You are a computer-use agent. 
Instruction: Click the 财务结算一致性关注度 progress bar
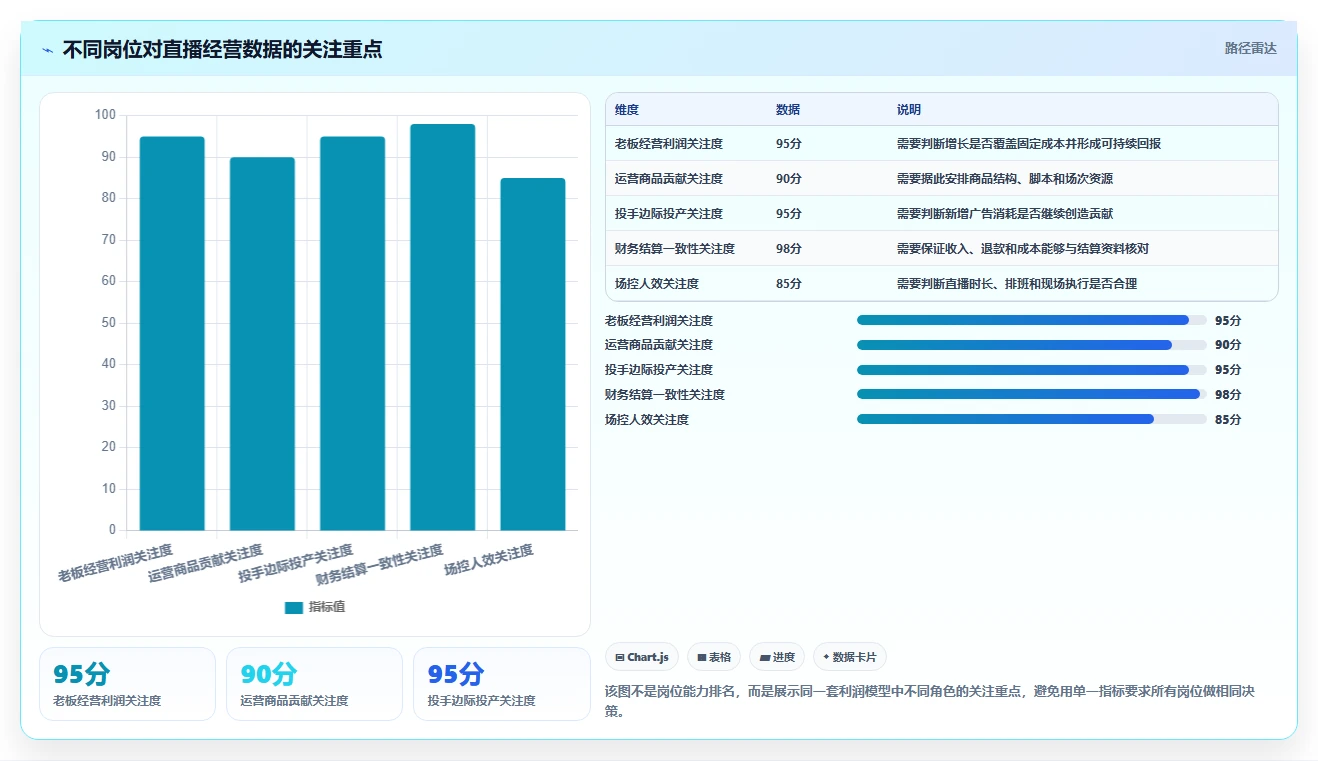[1031, 394]
